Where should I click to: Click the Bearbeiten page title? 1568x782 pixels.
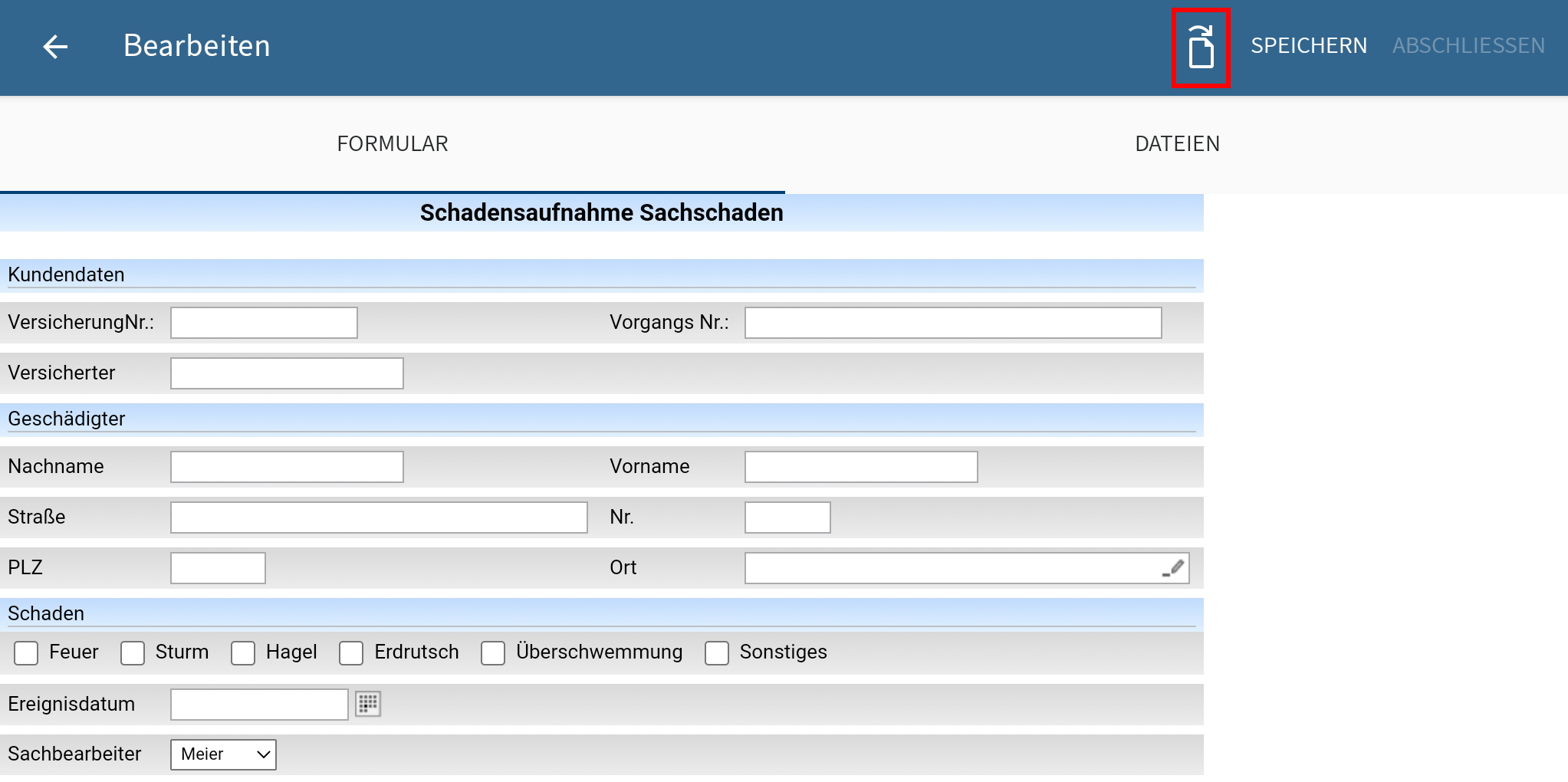[197, 46]
